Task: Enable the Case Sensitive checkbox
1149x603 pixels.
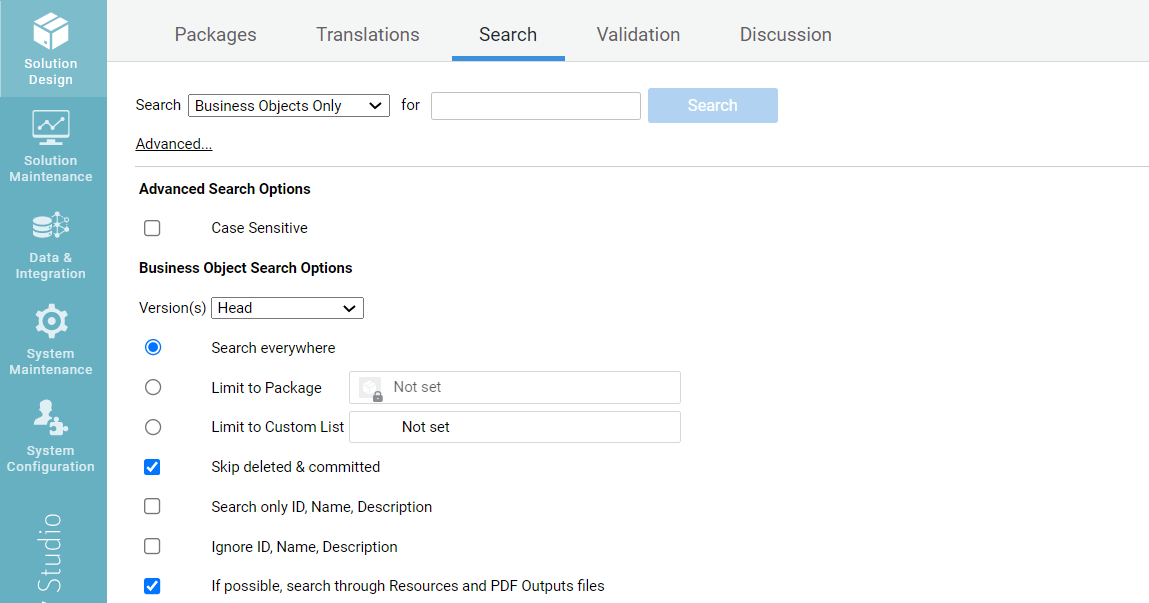Action: pyautogui.click(x=152, y=228)
